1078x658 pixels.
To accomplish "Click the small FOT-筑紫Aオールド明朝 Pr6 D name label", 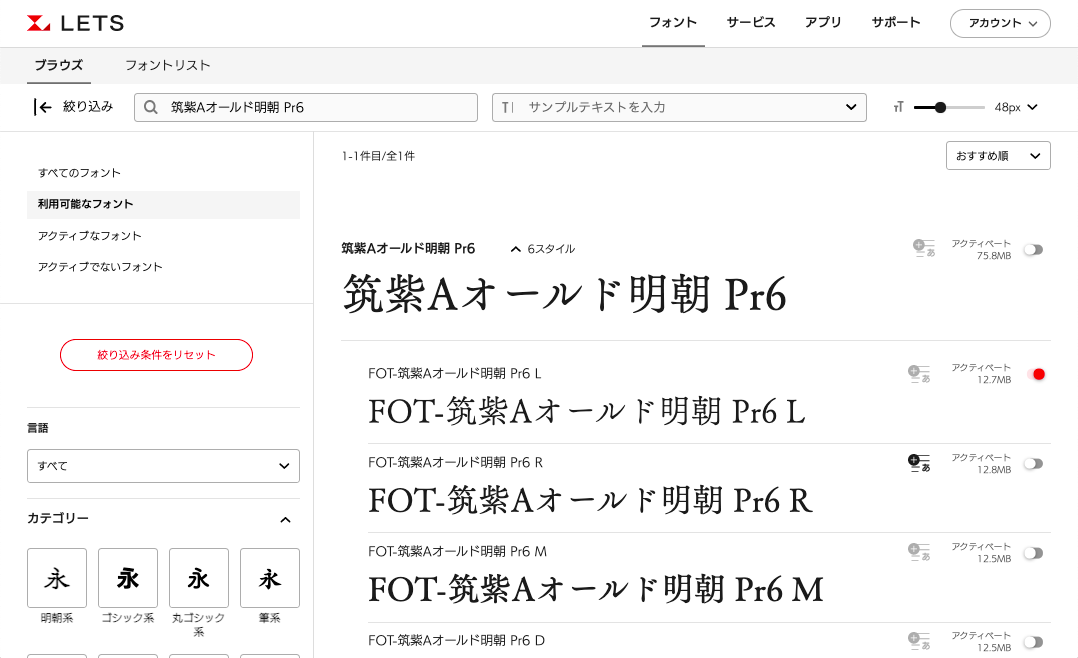I will [x=456, y=641].
